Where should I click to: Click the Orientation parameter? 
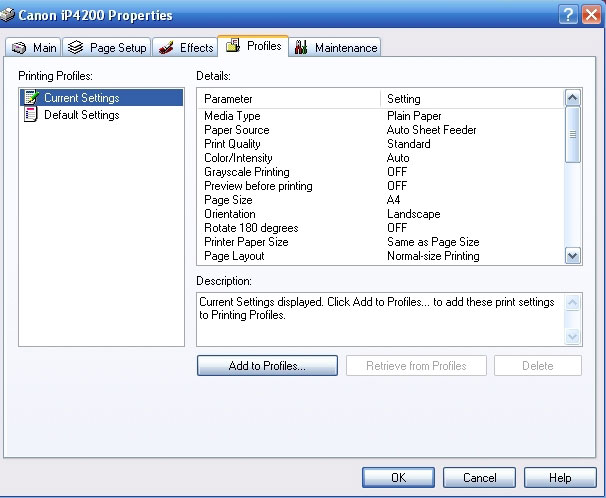click(230, 214)
